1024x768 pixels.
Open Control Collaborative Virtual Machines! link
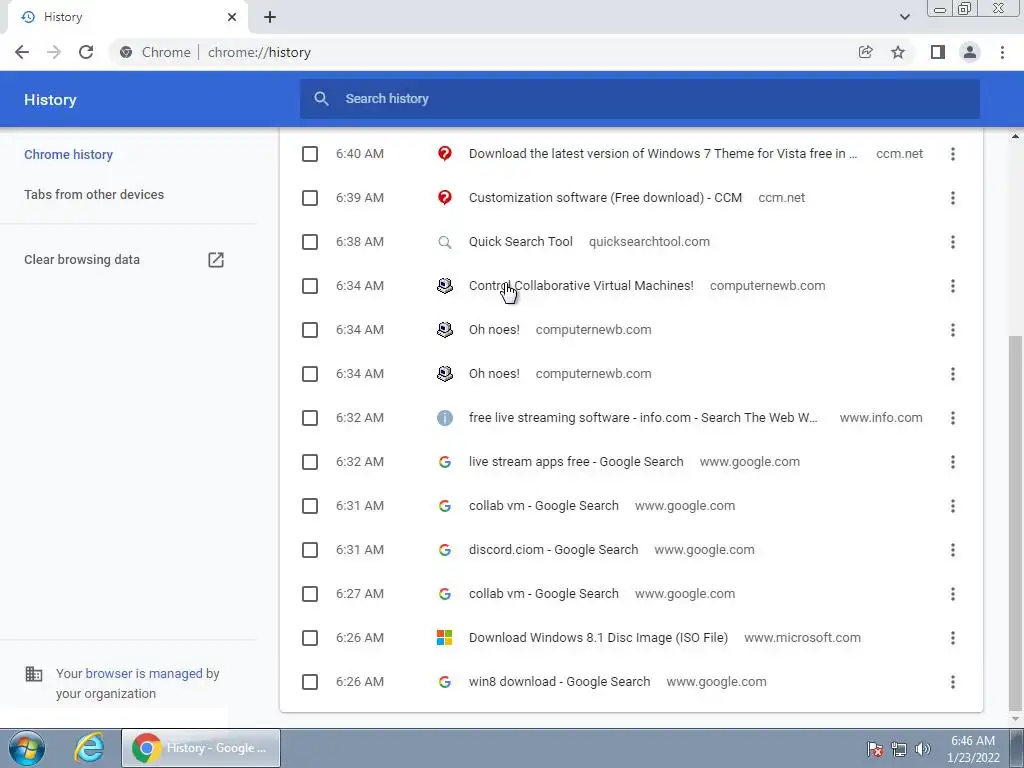(x=581, y=286)
